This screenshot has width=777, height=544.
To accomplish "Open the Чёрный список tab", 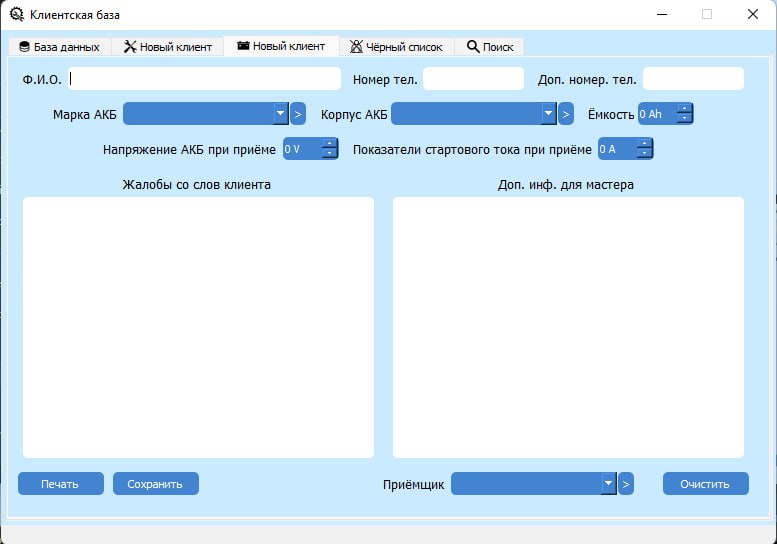I will (x=396, y=47).
